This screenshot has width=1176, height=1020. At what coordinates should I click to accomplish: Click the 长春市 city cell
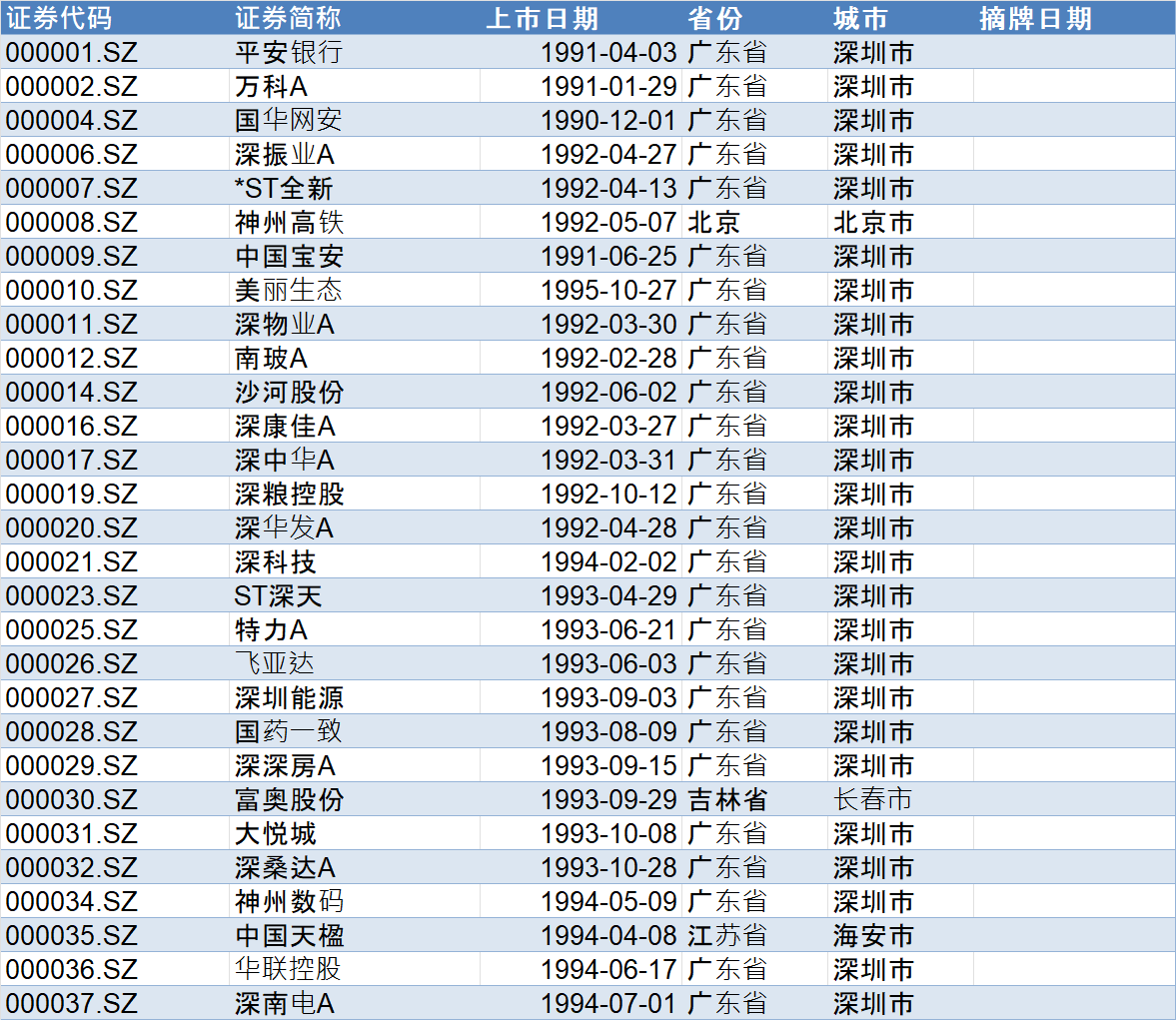point(900,799)
